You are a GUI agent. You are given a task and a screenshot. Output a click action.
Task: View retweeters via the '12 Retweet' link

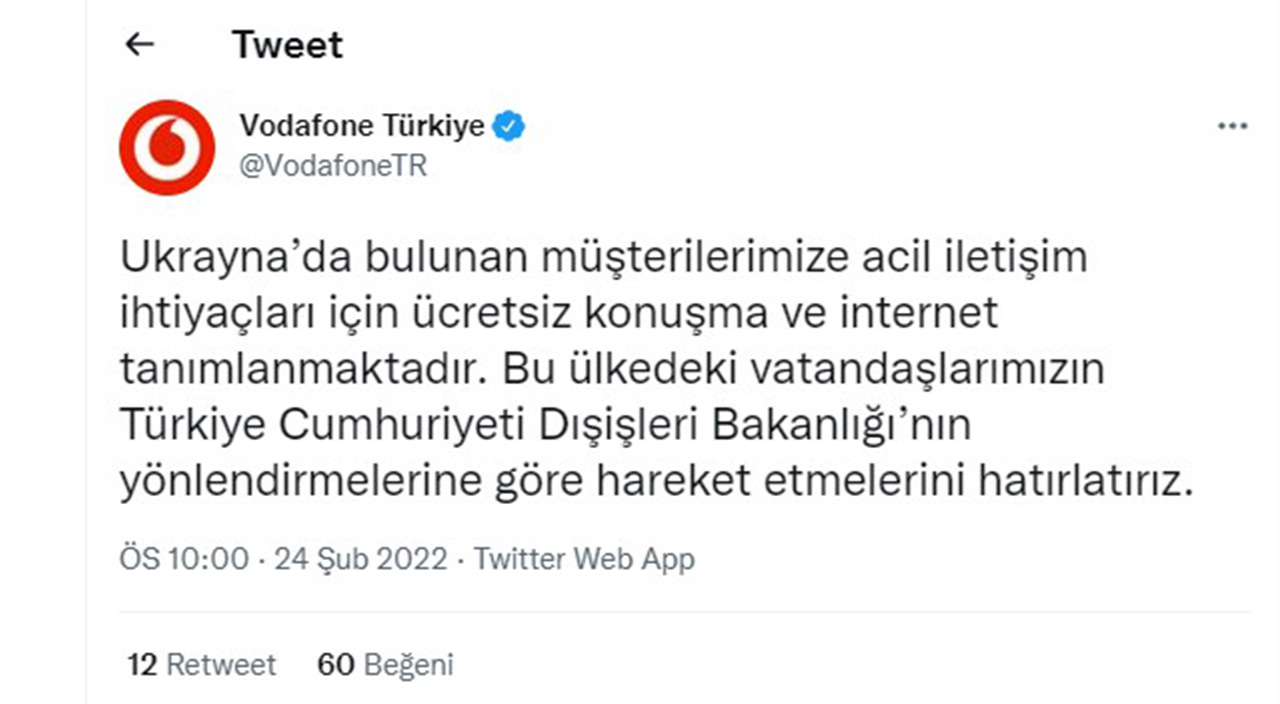(199, 663)
